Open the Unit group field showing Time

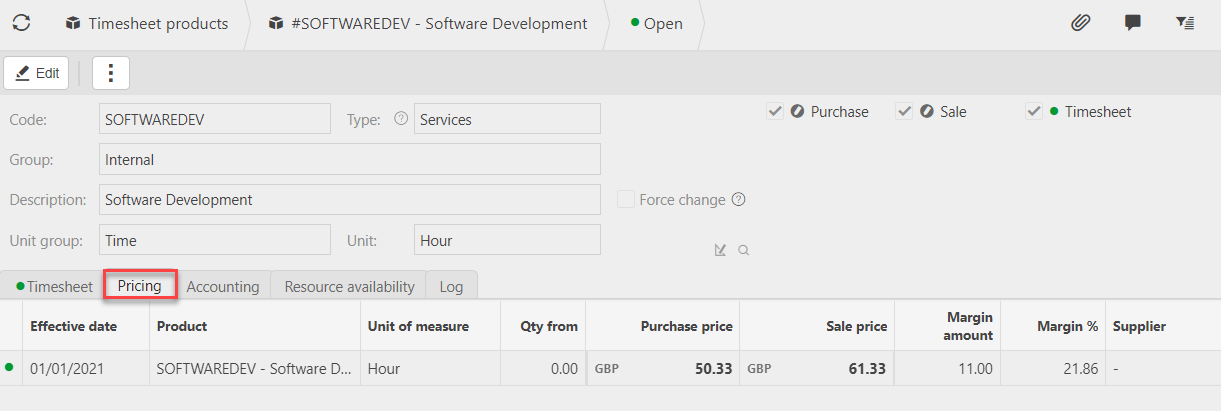coord(214,240)
